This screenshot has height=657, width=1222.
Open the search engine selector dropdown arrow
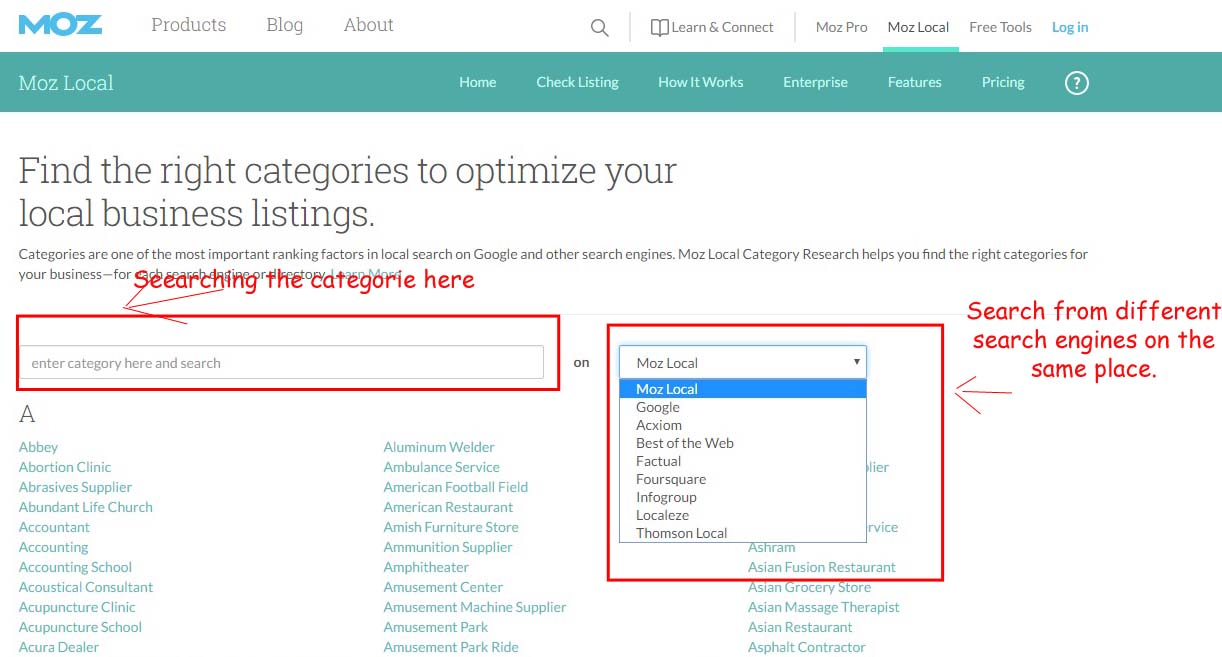(x=857, y=362)
